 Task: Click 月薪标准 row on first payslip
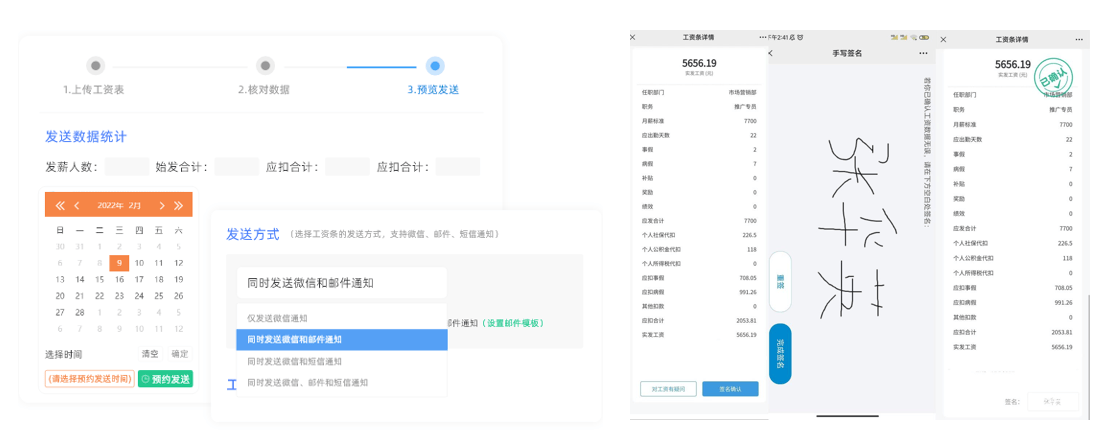[698, 121]
